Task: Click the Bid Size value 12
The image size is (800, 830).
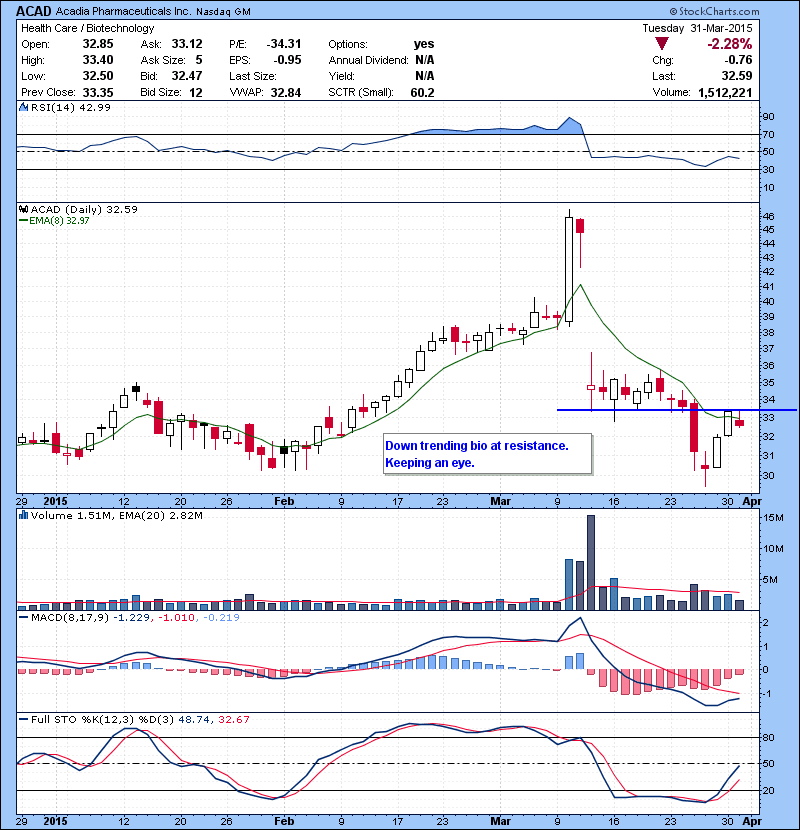Action: pos(196,93)
